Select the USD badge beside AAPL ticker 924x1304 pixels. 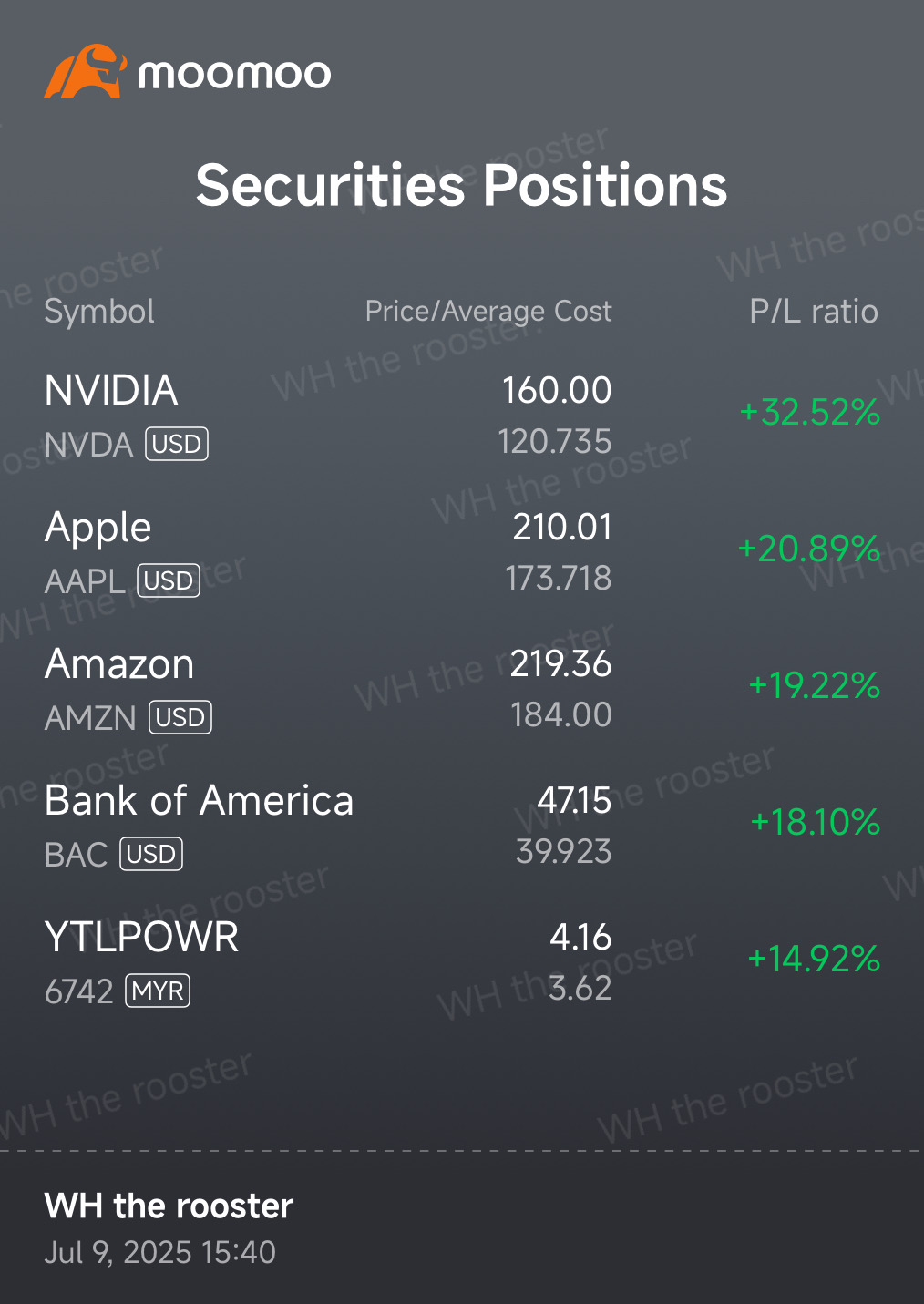[169, 580]
